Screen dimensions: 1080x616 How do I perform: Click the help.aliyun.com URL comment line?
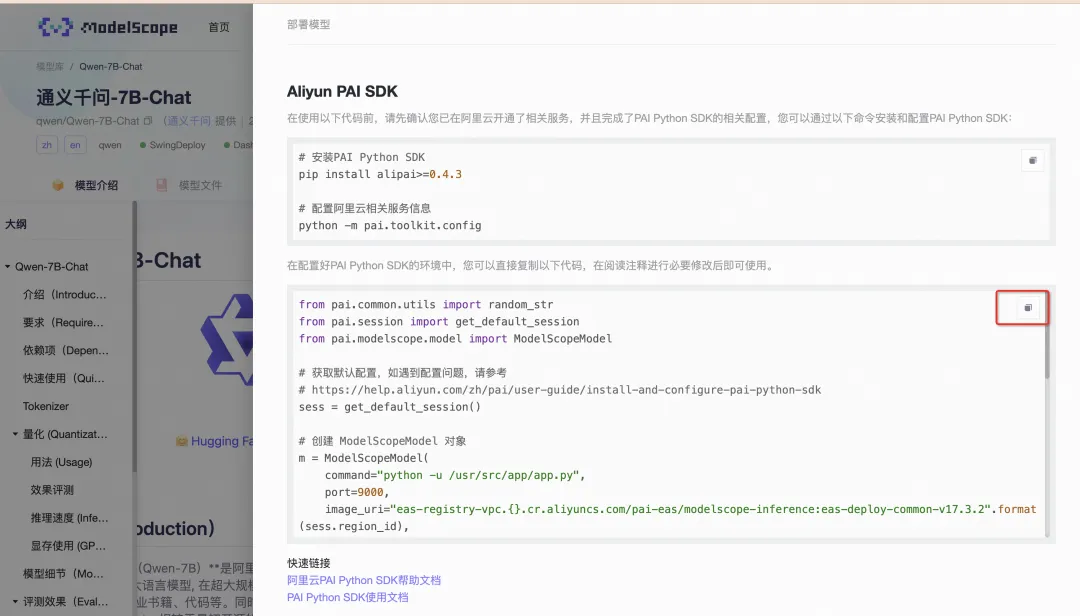[560, 390]
